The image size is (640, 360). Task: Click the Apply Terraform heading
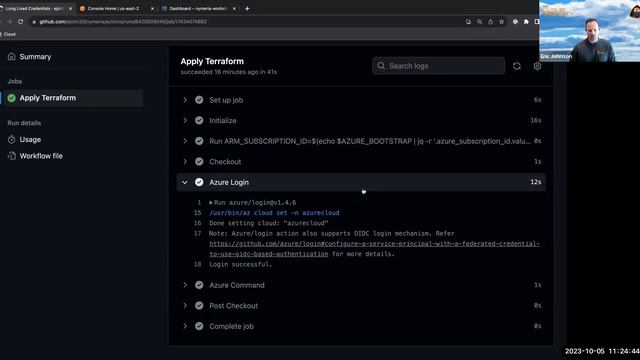point(212,61)
